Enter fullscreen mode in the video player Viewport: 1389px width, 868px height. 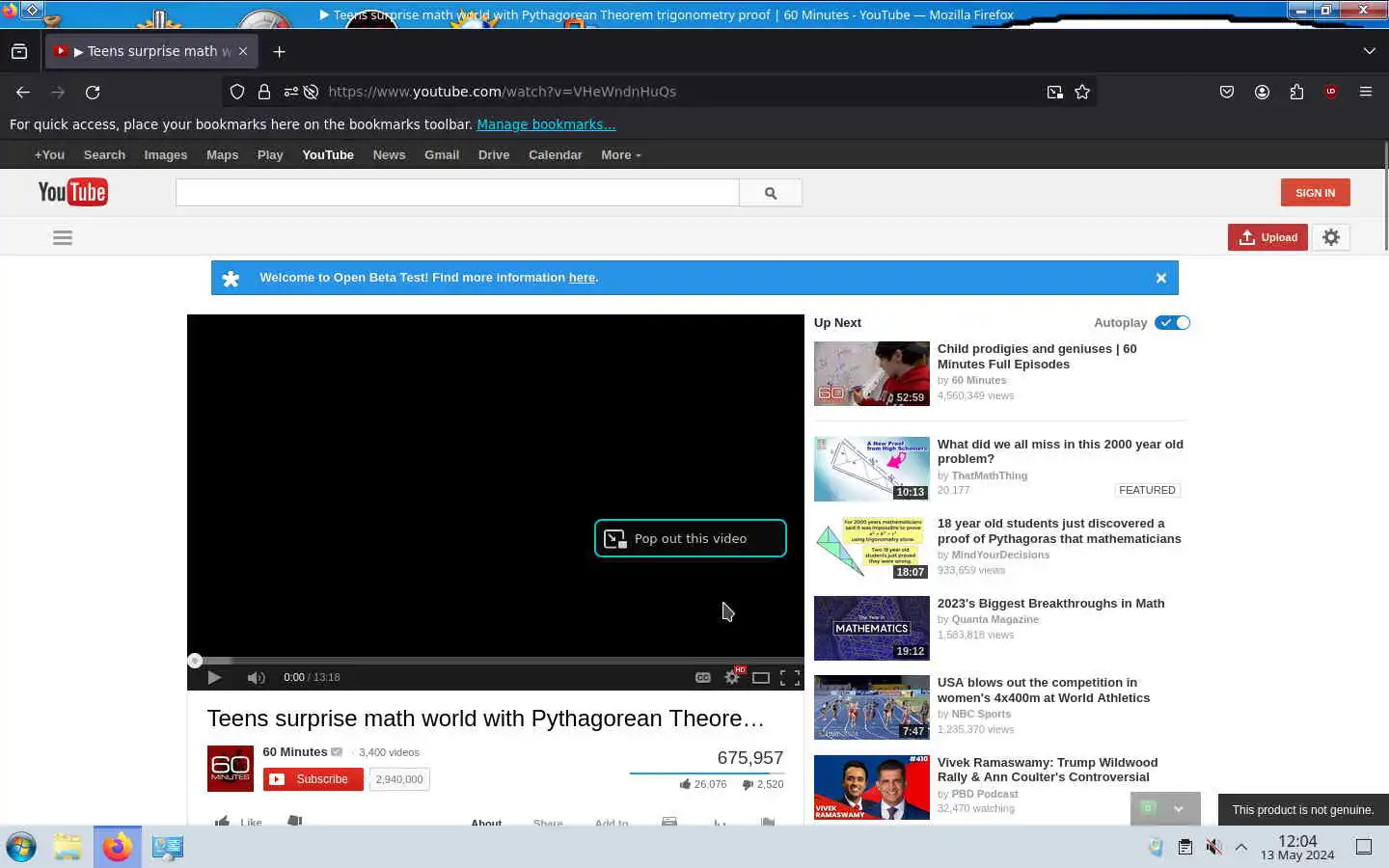[790, 677]
